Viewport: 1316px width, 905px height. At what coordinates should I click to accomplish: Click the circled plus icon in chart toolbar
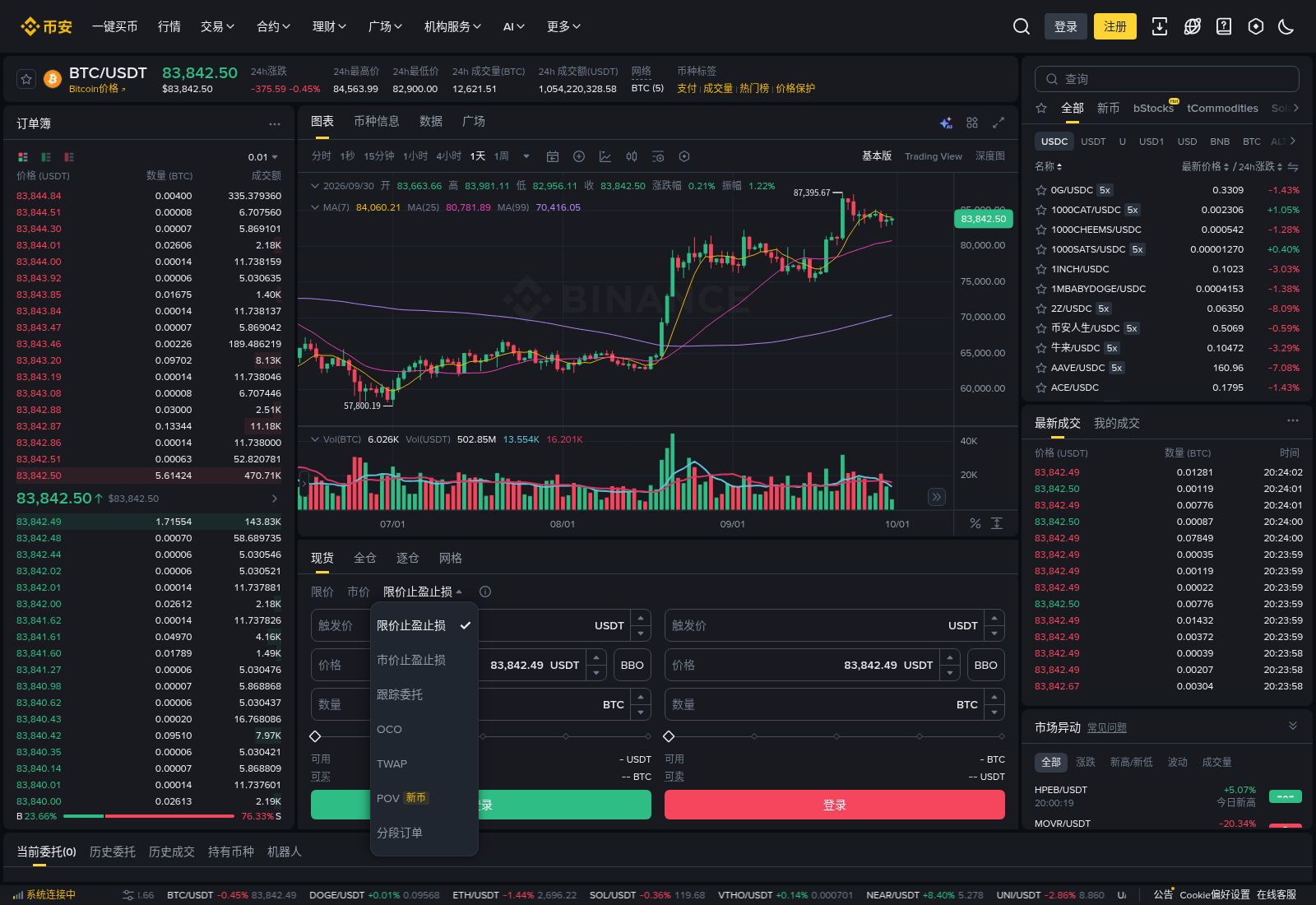(x=579, y=156)
